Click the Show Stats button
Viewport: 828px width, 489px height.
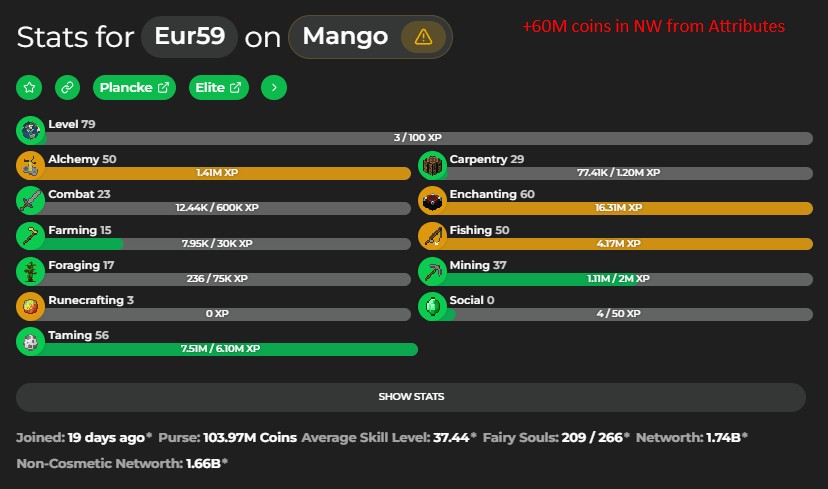[x=411, y=397]
